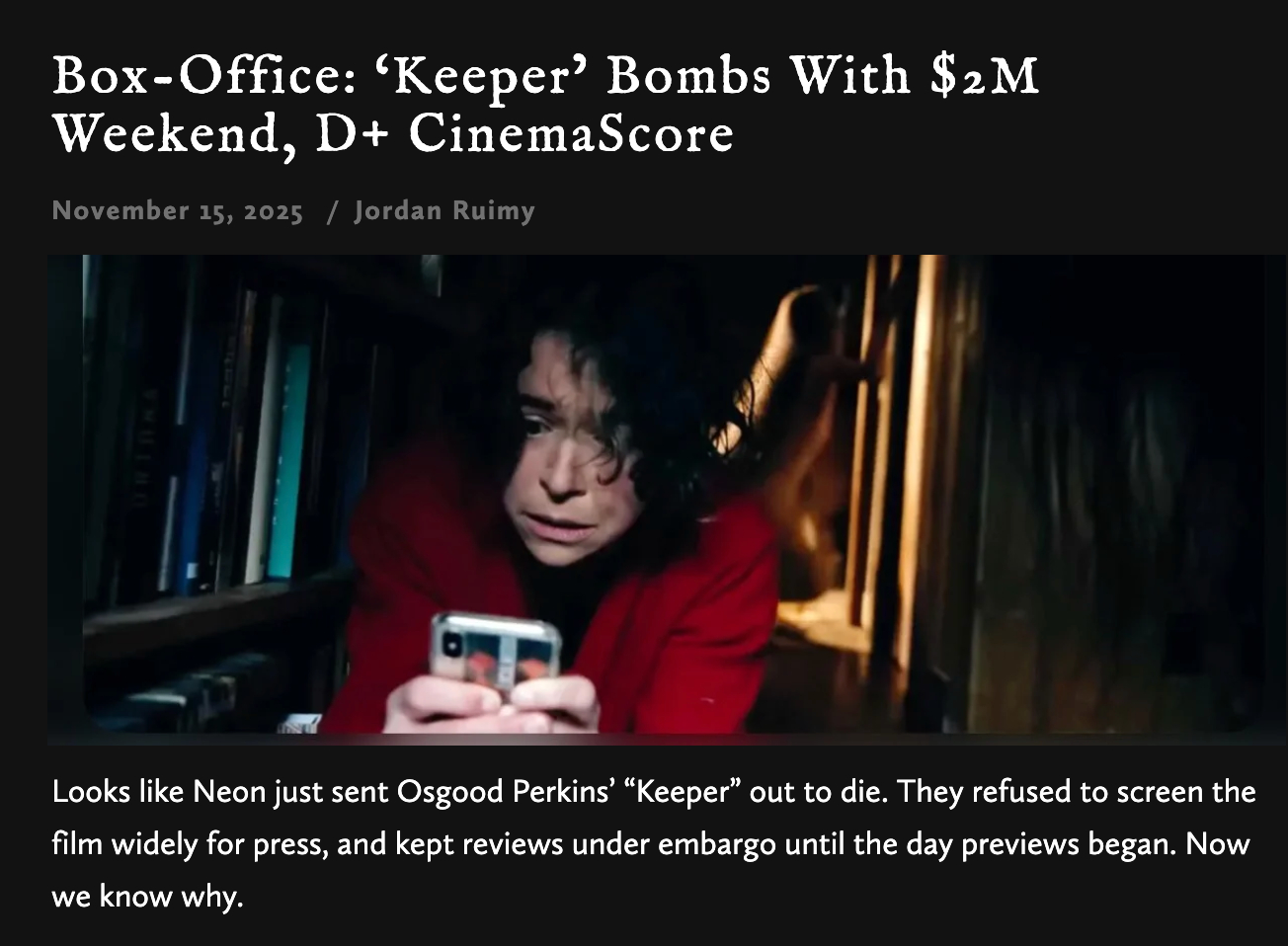Image resolution: width=1288 pixels, height=946 pixels.
Task: Click the November 15, 2025 post date
Action: tap(178, 210)
